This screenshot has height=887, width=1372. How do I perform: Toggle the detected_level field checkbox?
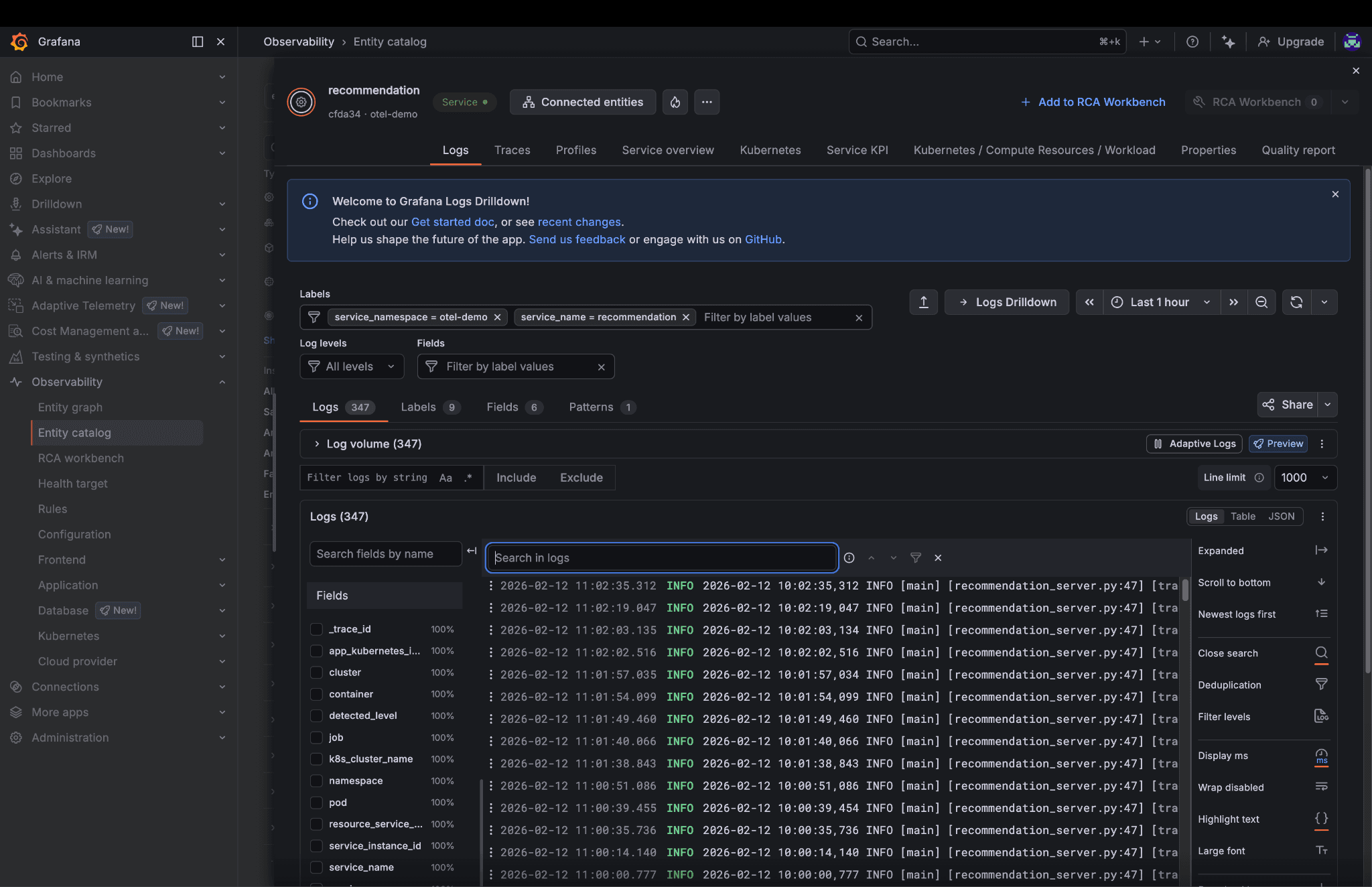click(x=316, y=716)
